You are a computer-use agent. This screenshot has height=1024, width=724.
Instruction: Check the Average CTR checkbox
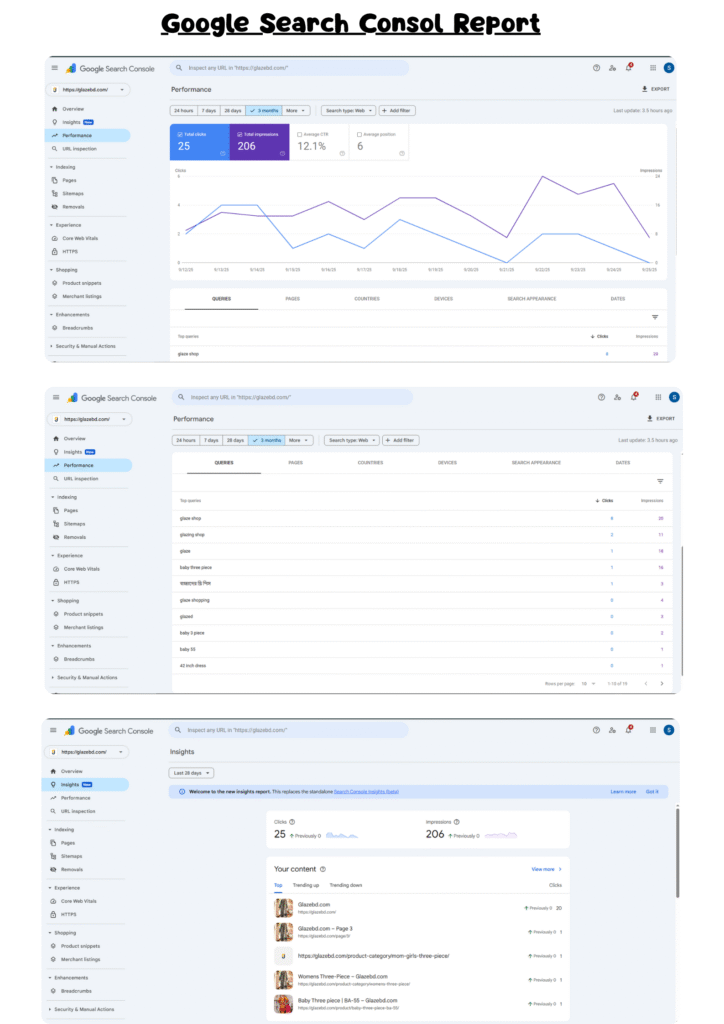(302, 134)
